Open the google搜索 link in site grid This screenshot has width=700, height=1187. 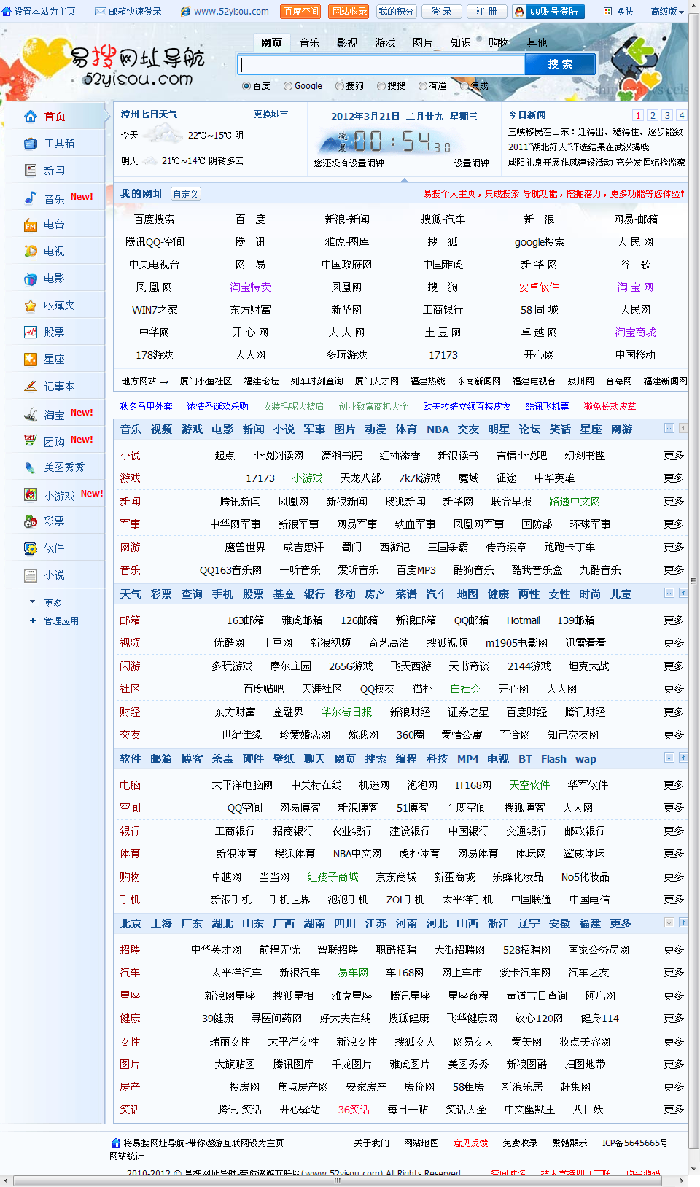pyautogui.click(x=539, y=242)
